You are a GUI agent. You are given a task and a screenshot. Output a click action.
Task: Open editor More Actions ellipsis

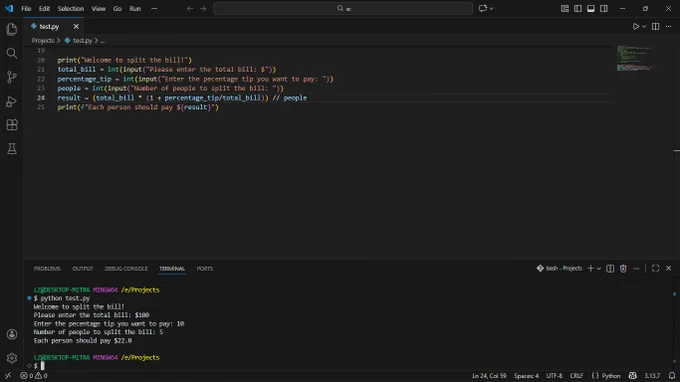pyautogui.click(x=668, y=26)
